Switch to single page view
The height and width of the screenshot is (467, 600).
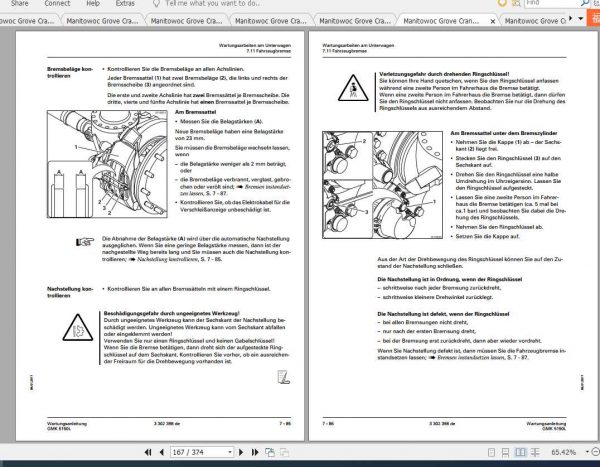coord(492,452)
